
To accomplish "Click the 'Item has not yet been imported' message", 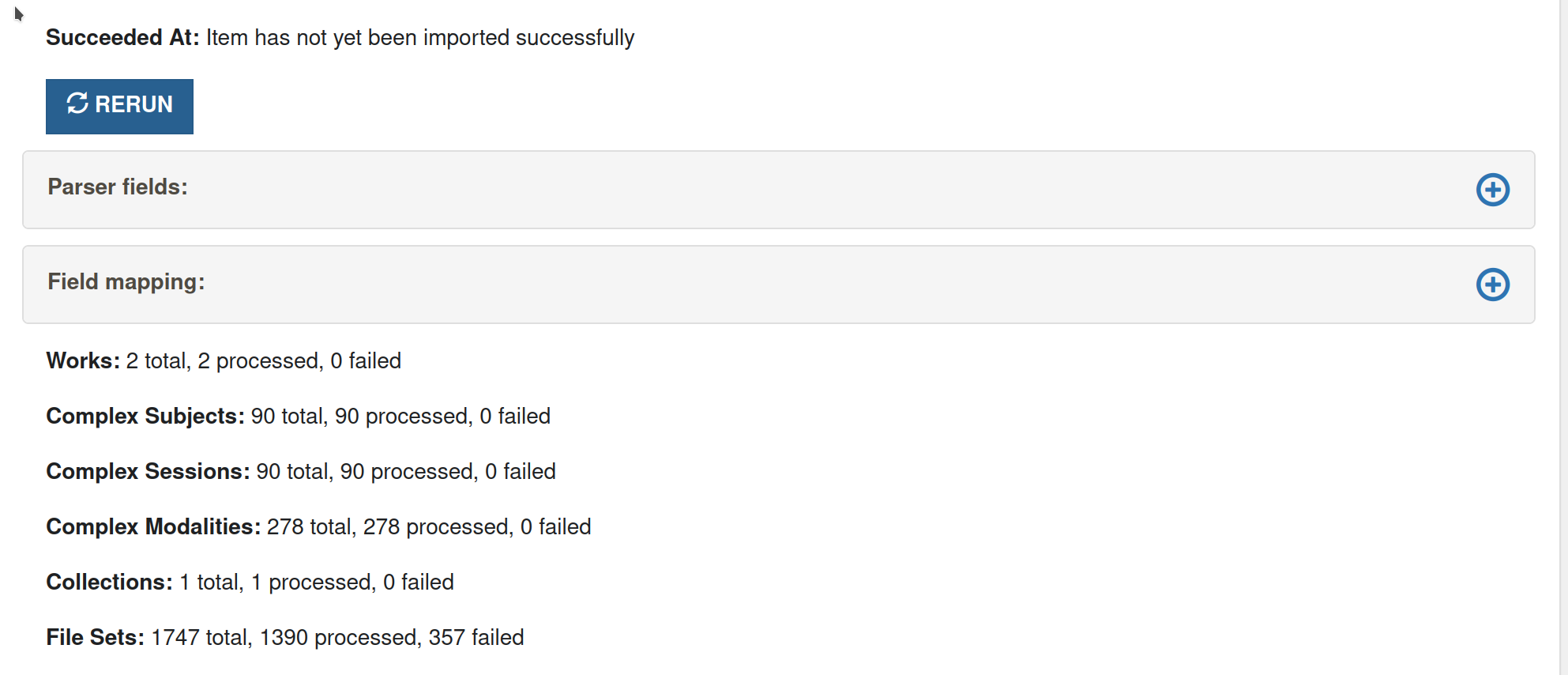I will click(x=420, y=38).
